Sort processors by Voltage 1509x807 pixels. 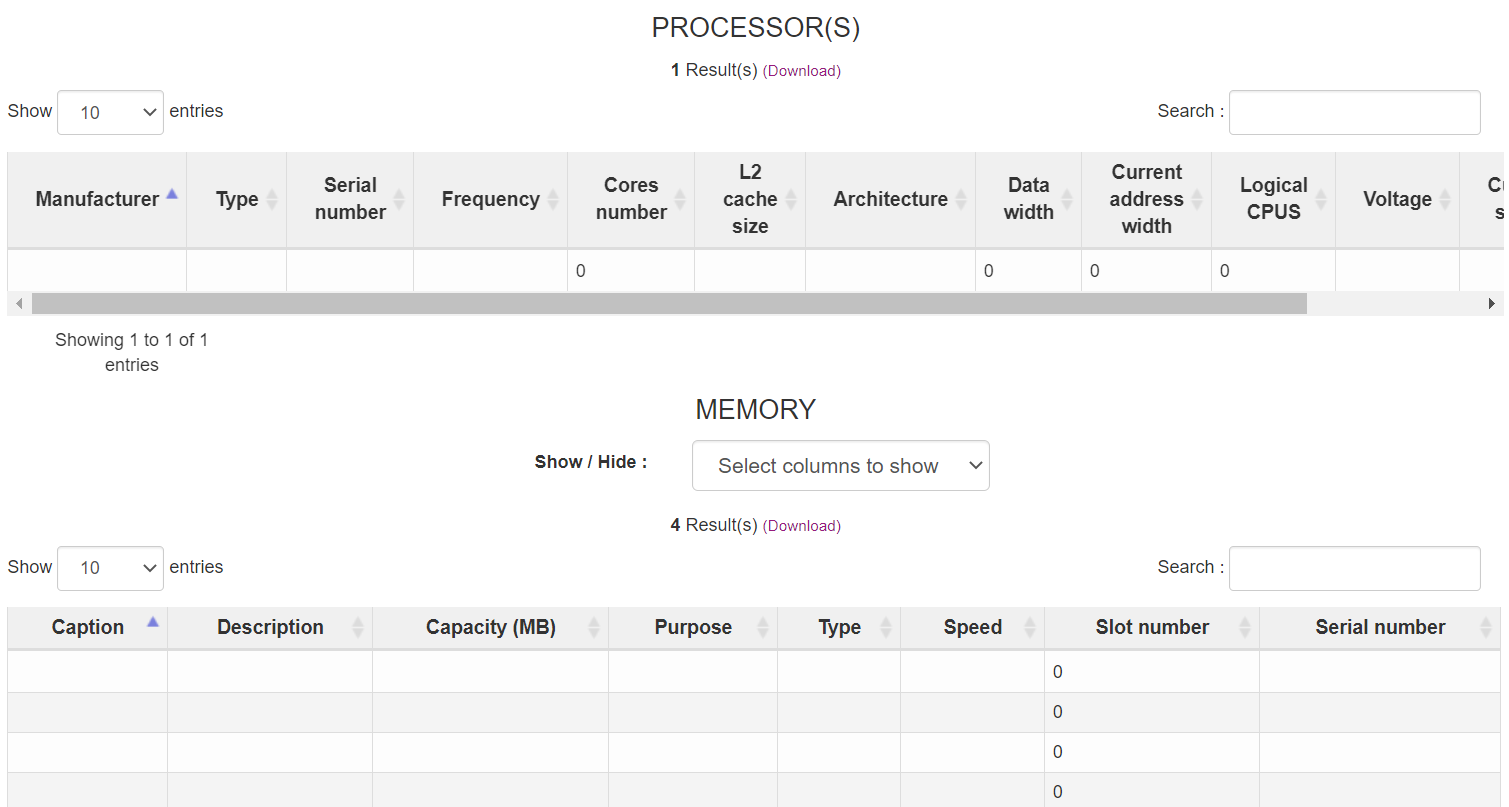pyautogui.click(x=1397, y=199)
